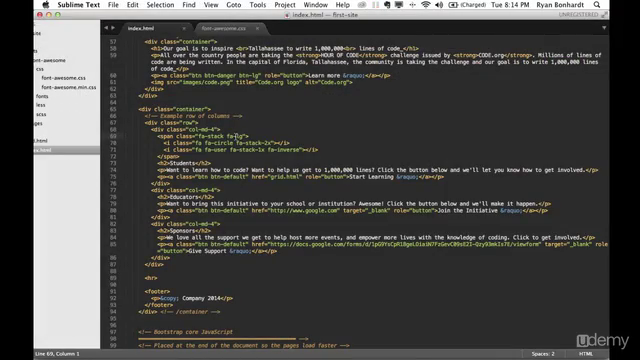Click the Bootstrap core JavaScript comment
This screenshot has width=640, height=360.
coord(185,332)
